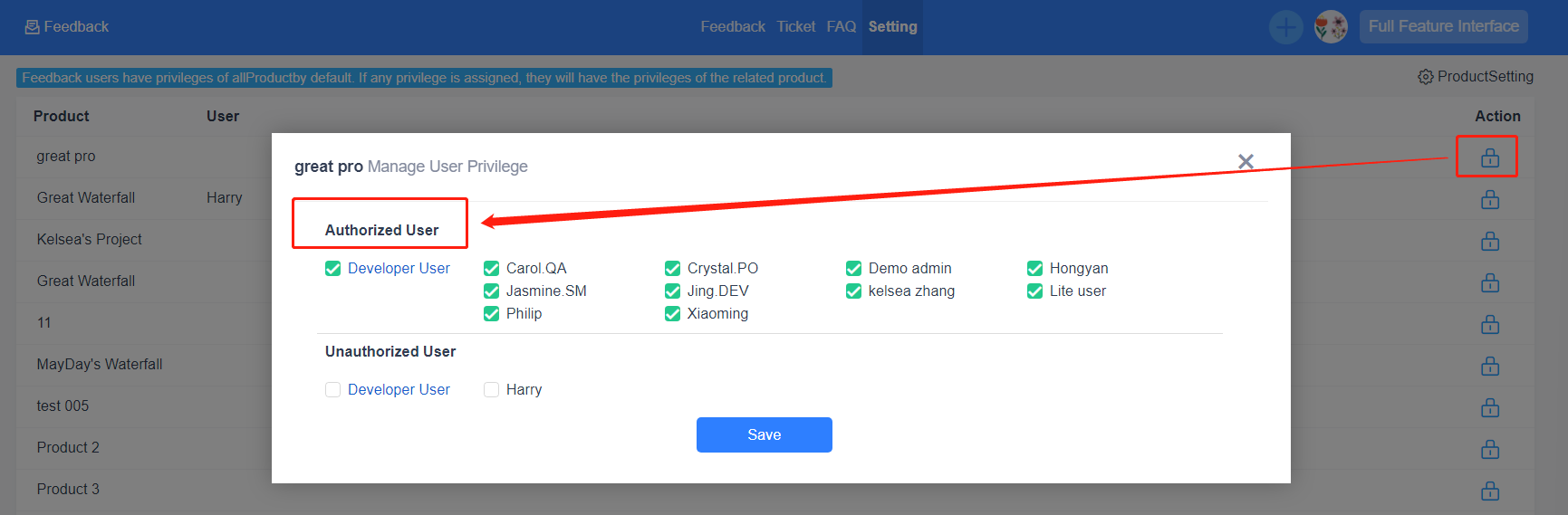Viewport: 1568px width, 515px height.
Task: Open user privileges for test 005
Action: coord(1489,408)
